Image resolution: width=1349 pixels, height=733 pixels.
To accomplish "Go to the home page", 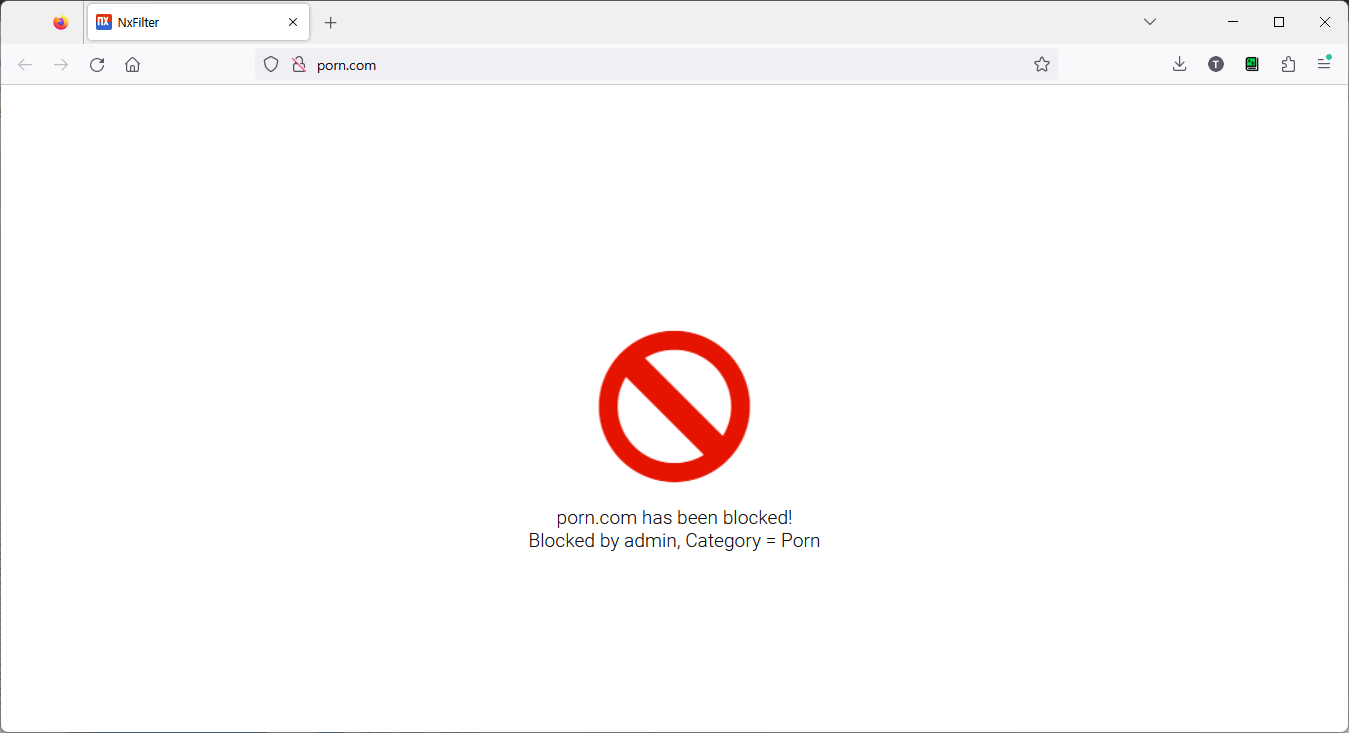I will click(133, 65).
